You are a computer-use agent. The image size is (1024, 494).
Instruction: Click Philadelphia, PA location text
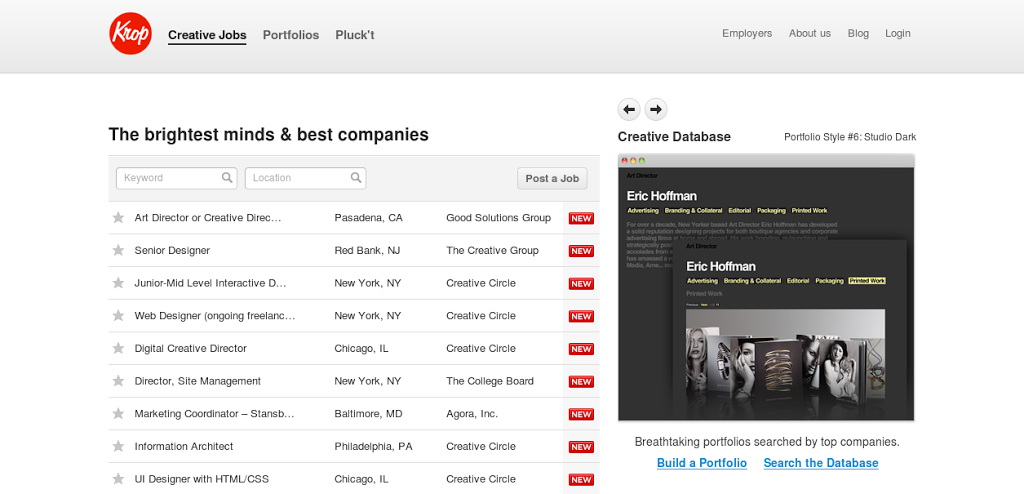[x=374, y=446]
